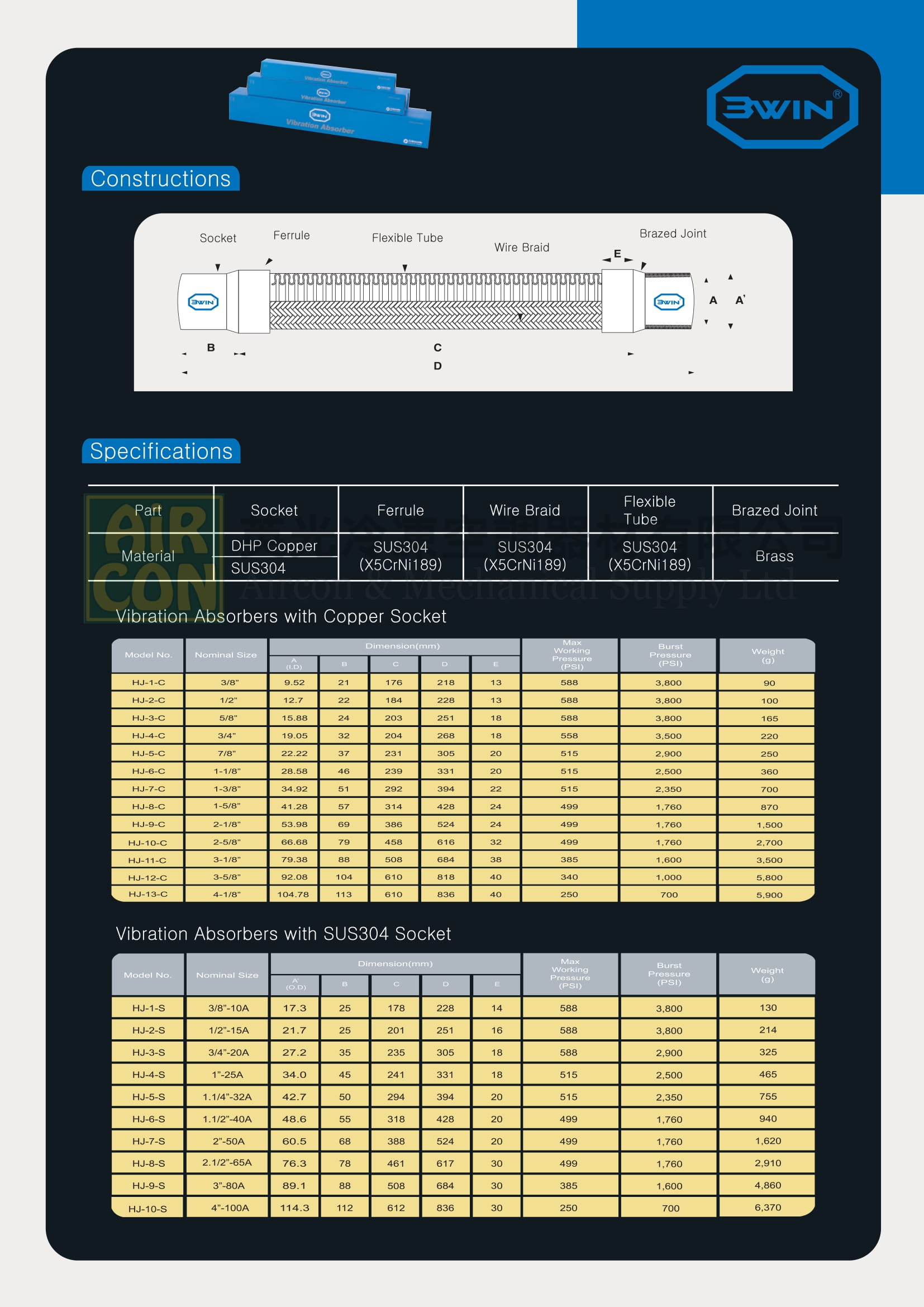Click the Brazed Joint diagram label
The height and width of the screenshot is (1307, 924).
(x=673, y=234)
